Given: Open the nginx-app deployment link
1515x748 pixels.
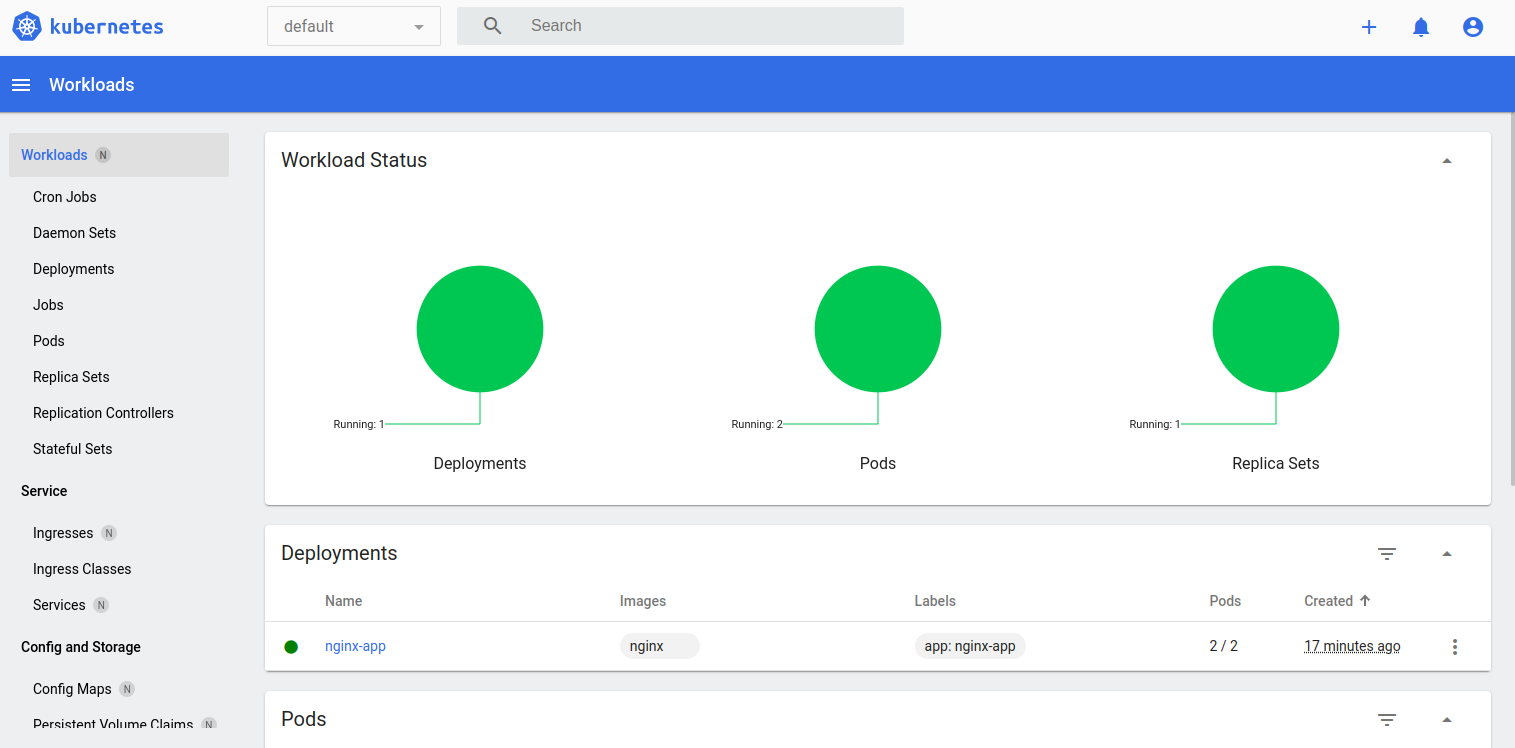Looking at the screenshot, I should (x=355, y=646).
